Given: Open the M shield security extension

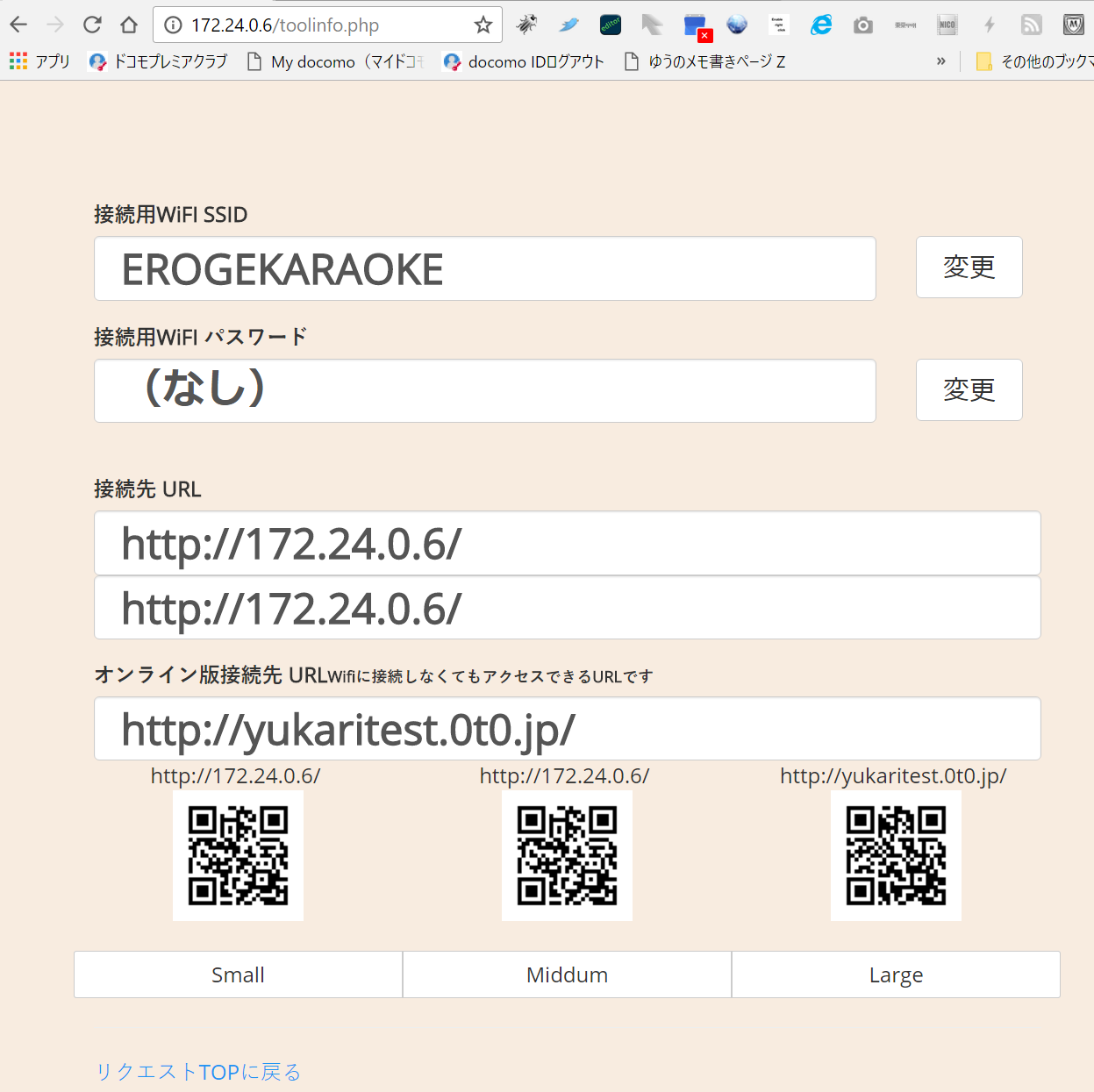Looking at the screenshot, I should click(x=1074, y=25).
